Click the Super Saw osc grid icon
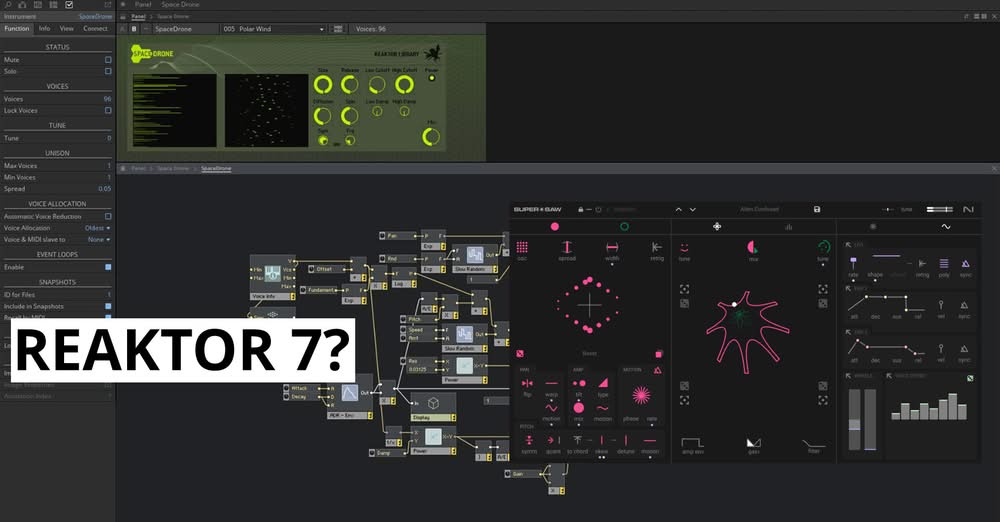This screenshot has width=1000, height=522. coord(522,247)
